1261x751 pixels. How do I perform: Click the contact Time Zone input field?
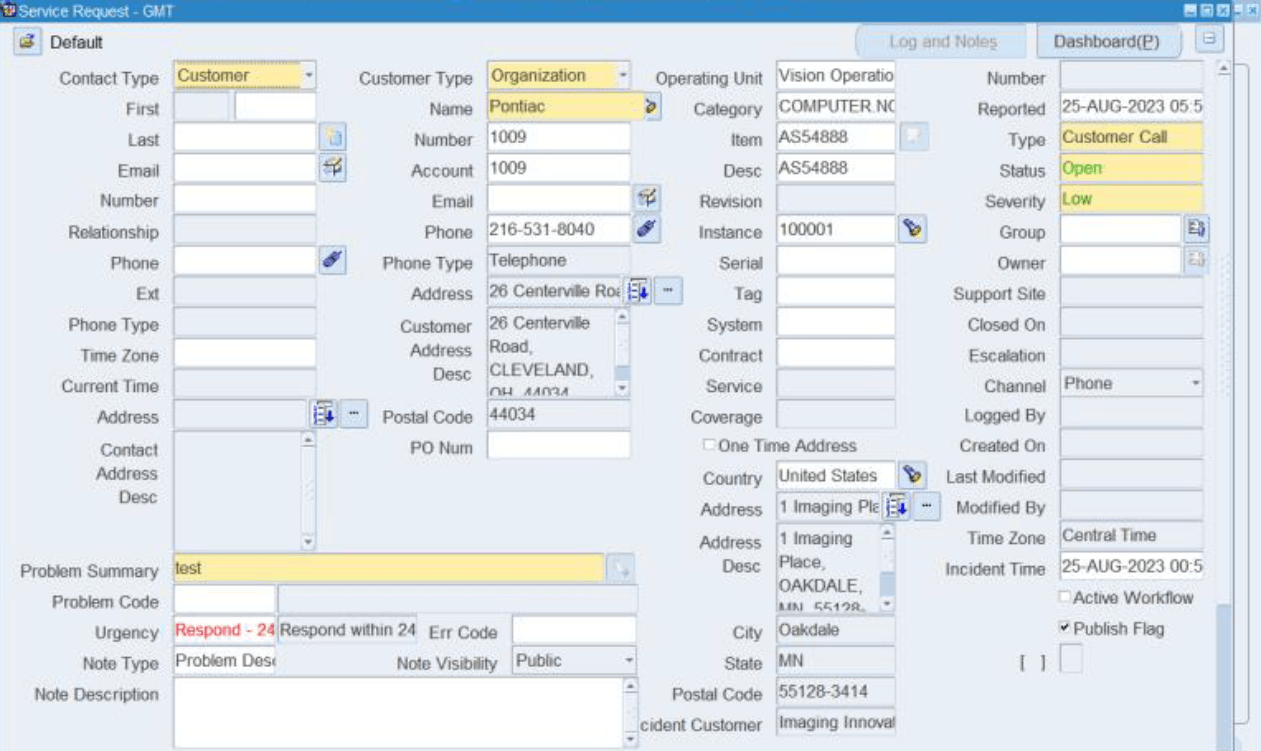pyautogui.click(x=245, y=353)
